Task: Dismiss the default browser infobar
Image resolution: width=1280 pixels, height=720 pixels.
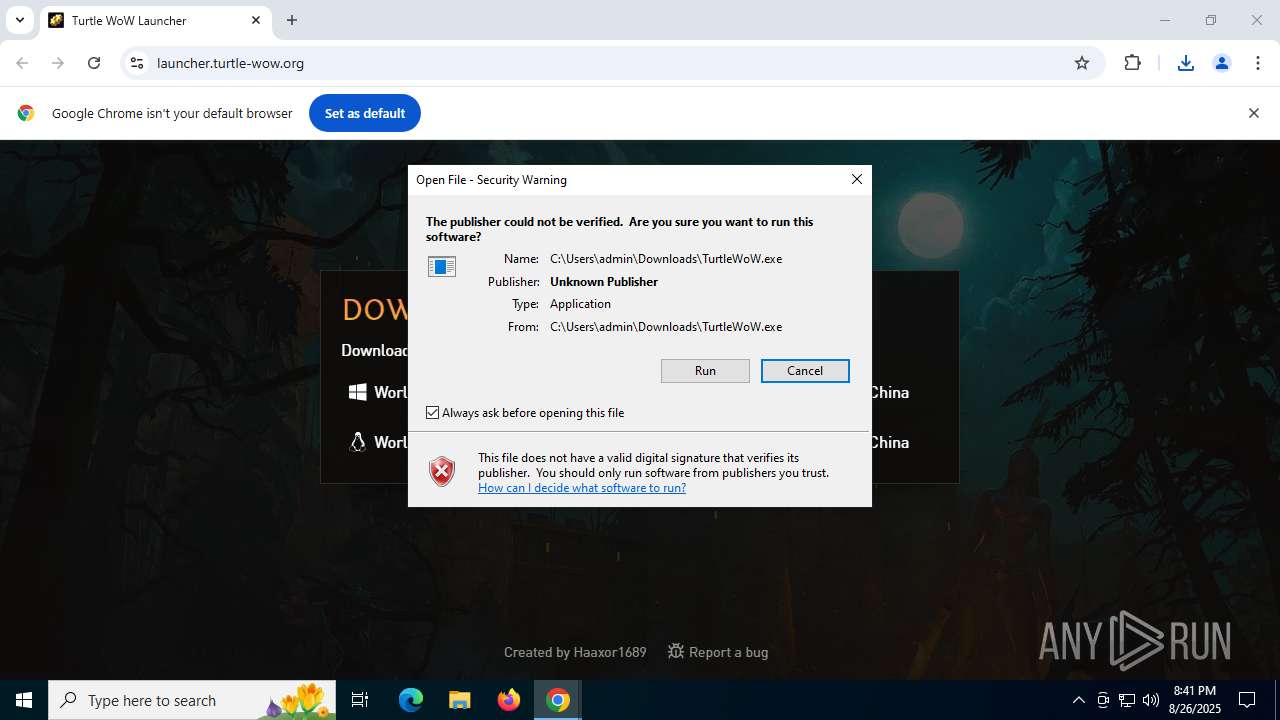Action: 1253,113
